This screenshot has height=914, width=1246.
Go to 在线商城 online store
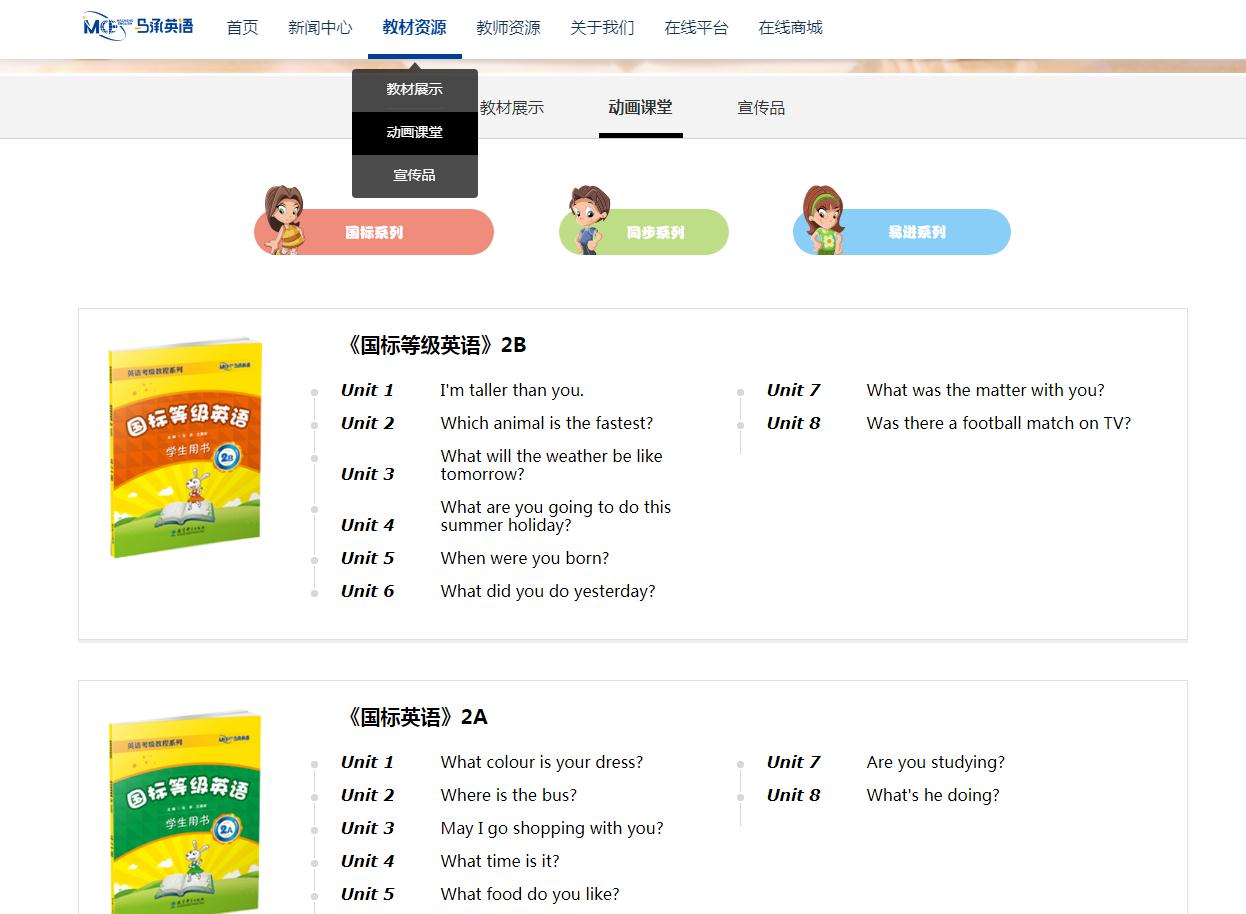coord(790,28)
